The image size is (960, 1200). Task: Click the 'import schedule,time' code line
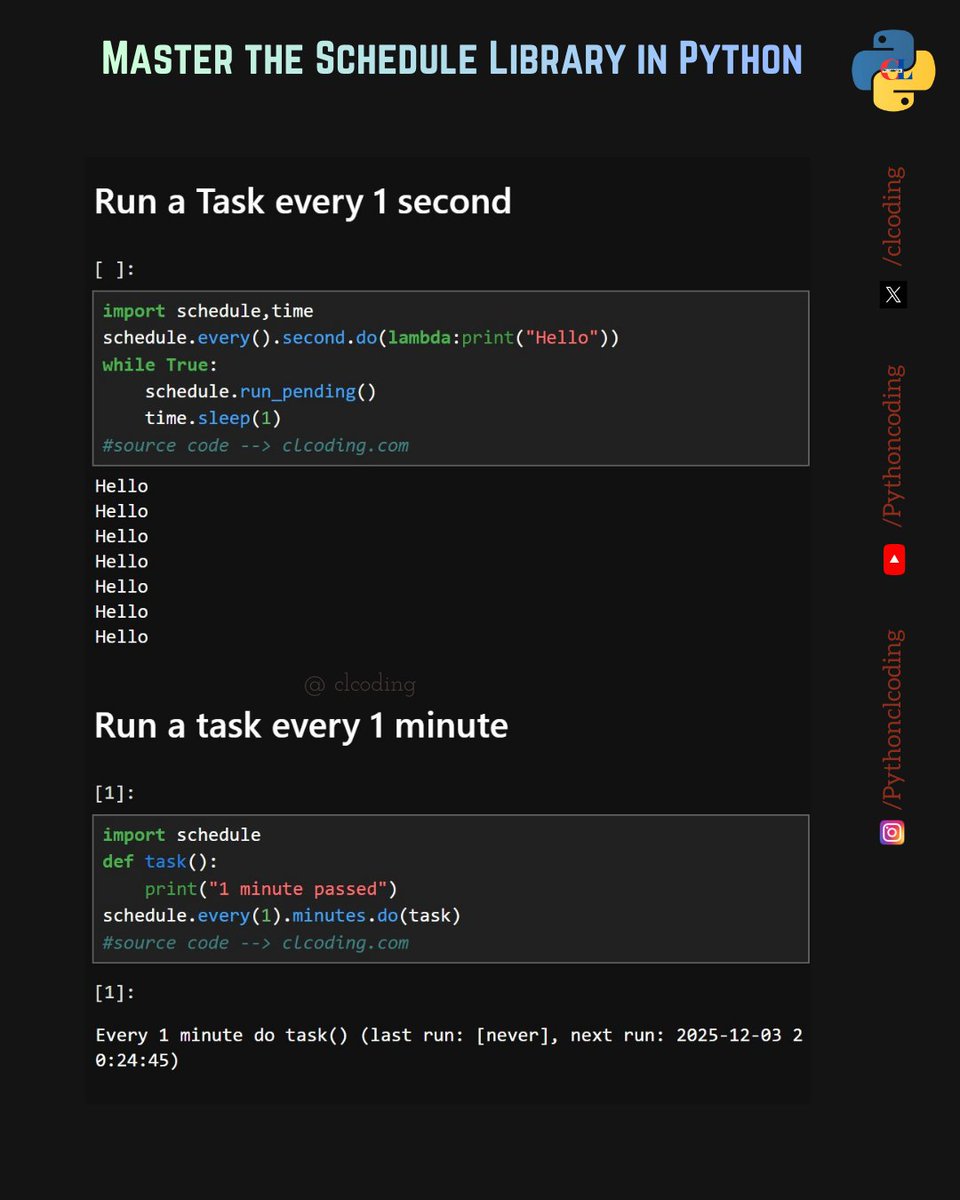pyautogui.click(x=208, y=311)
